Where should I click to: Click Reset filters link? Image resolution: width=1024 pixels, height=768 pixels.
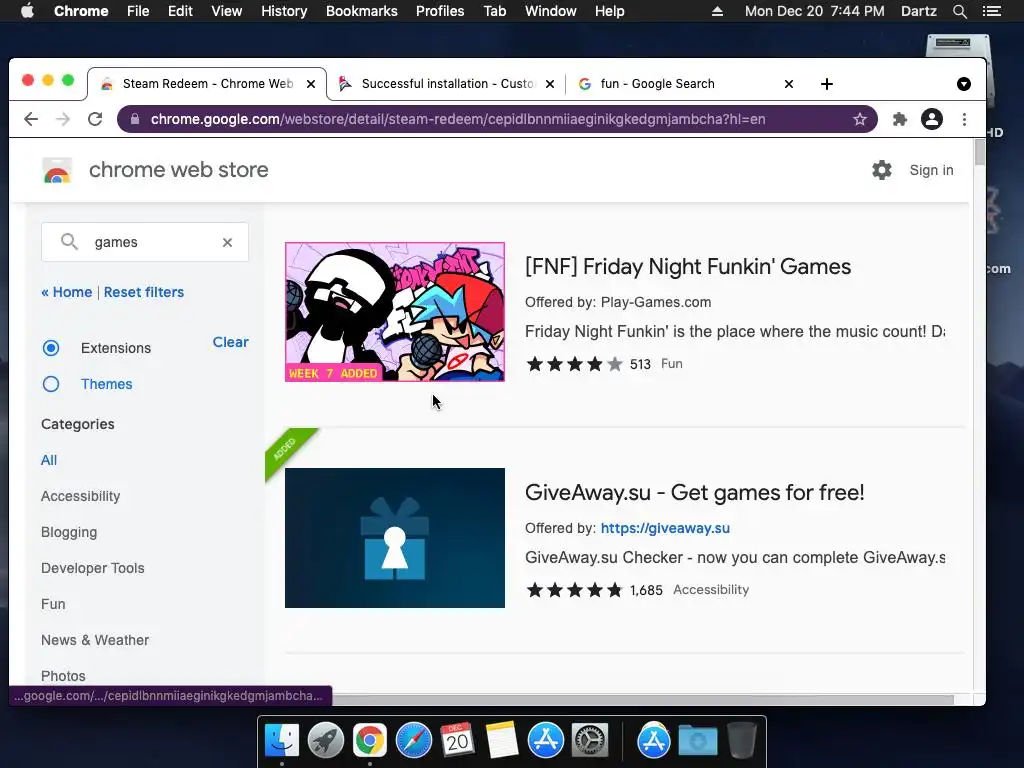(144, 292)
